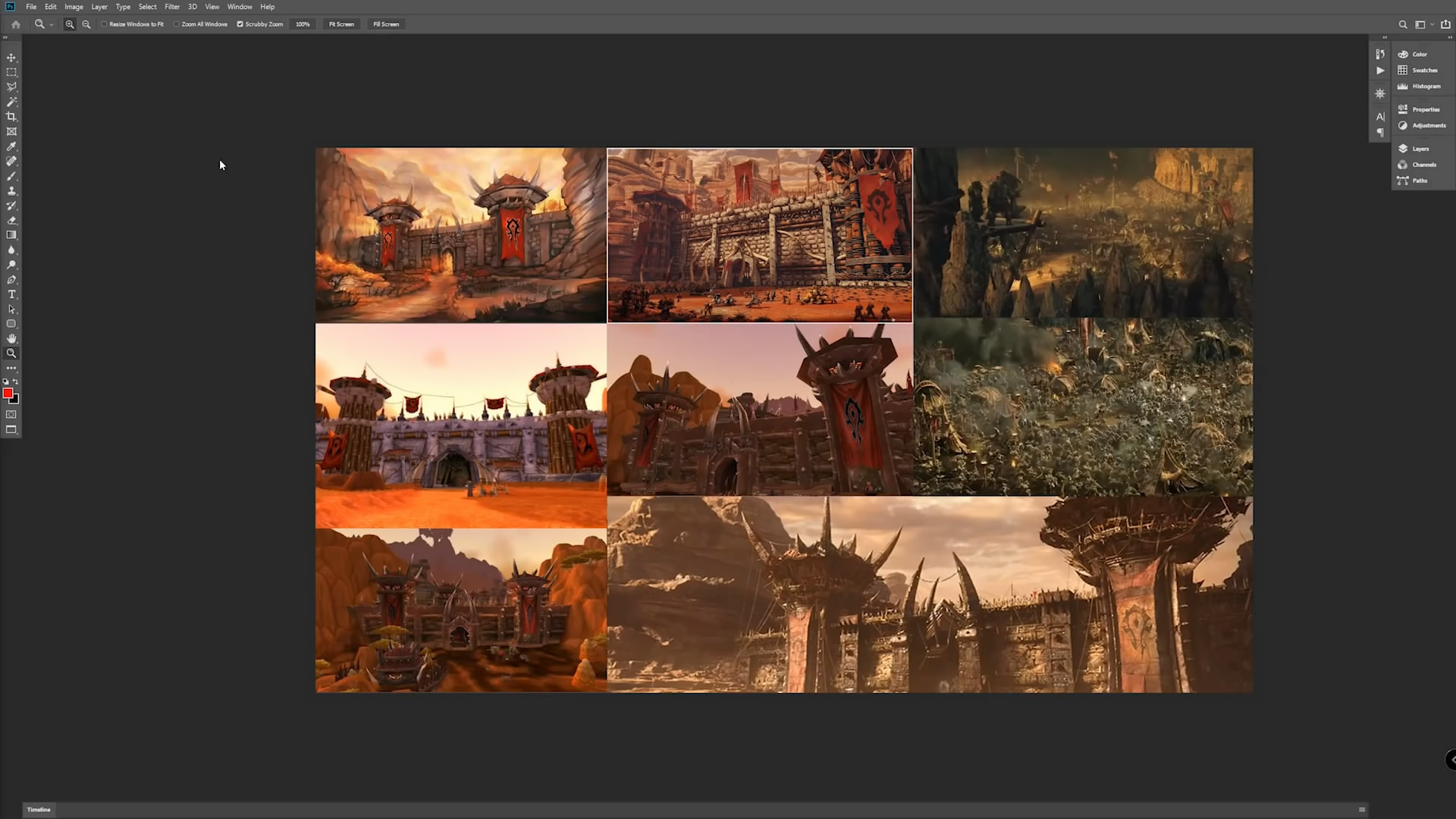Select the Blur tool
The height and width of the screenshot is (819, 1456).
pos(11,249)
